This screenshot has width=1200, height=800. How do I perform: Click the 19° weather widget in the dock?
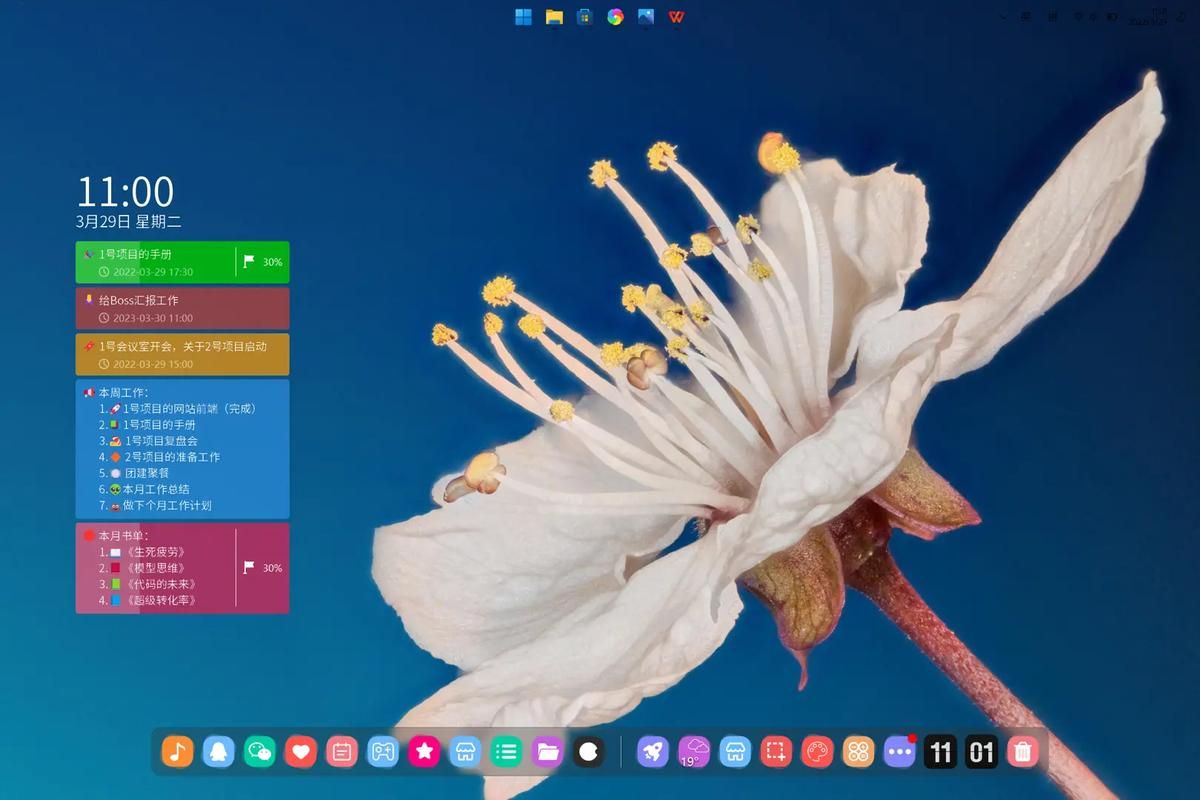[695, 751]
